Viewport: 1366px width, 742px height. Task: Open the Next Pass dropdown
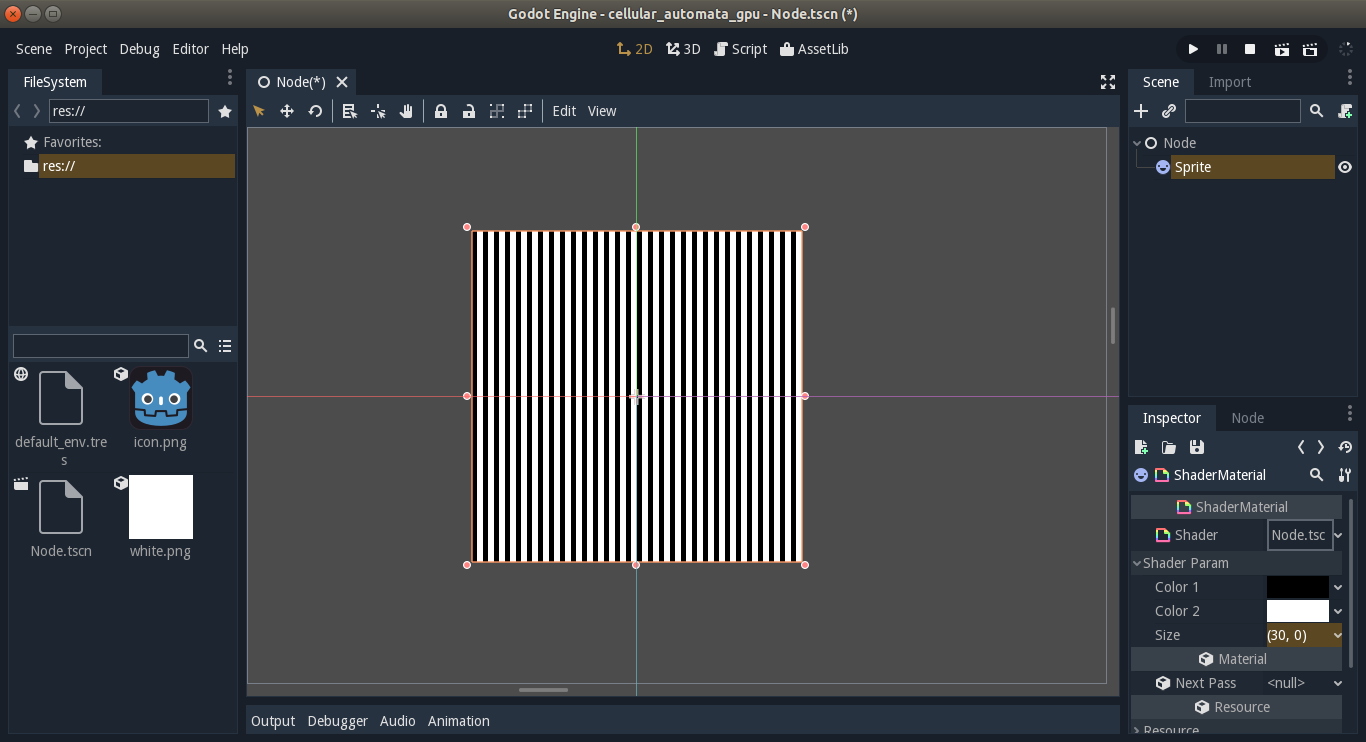(1305, 683)
